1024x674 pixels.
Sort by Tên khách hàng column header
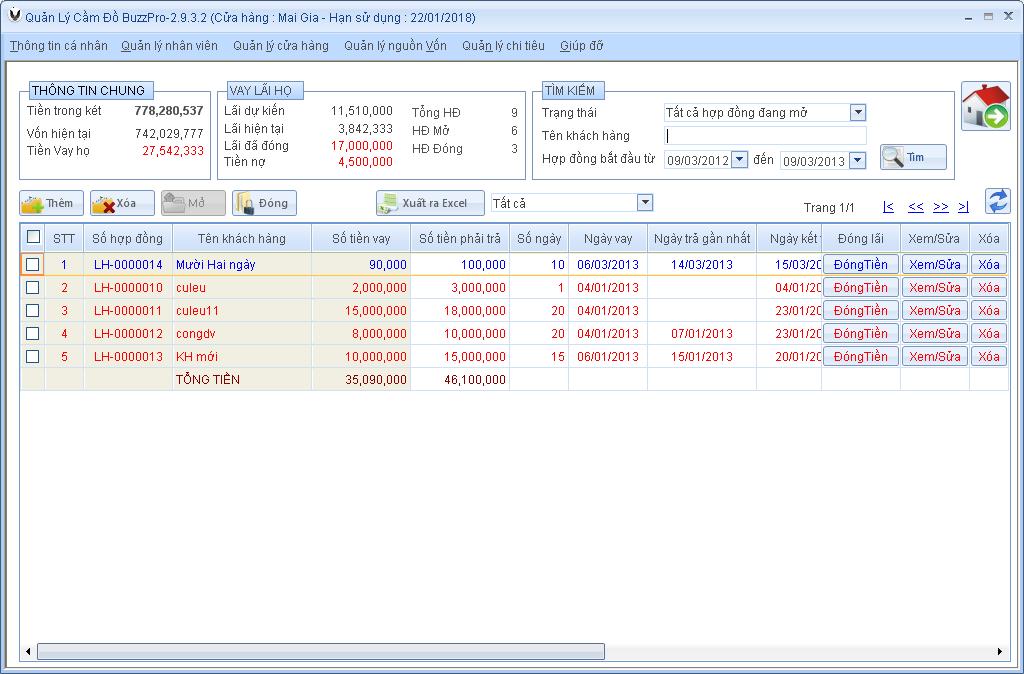click(x=242, y=238)
